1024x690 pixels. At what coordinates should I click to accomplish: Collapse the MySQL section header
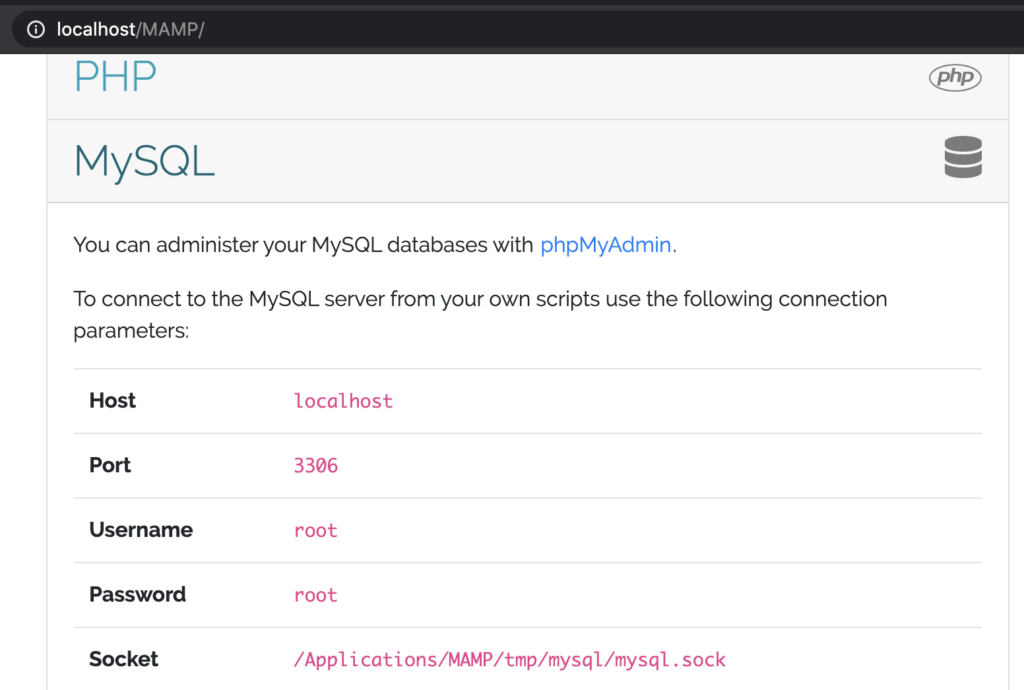pos(528,161)
